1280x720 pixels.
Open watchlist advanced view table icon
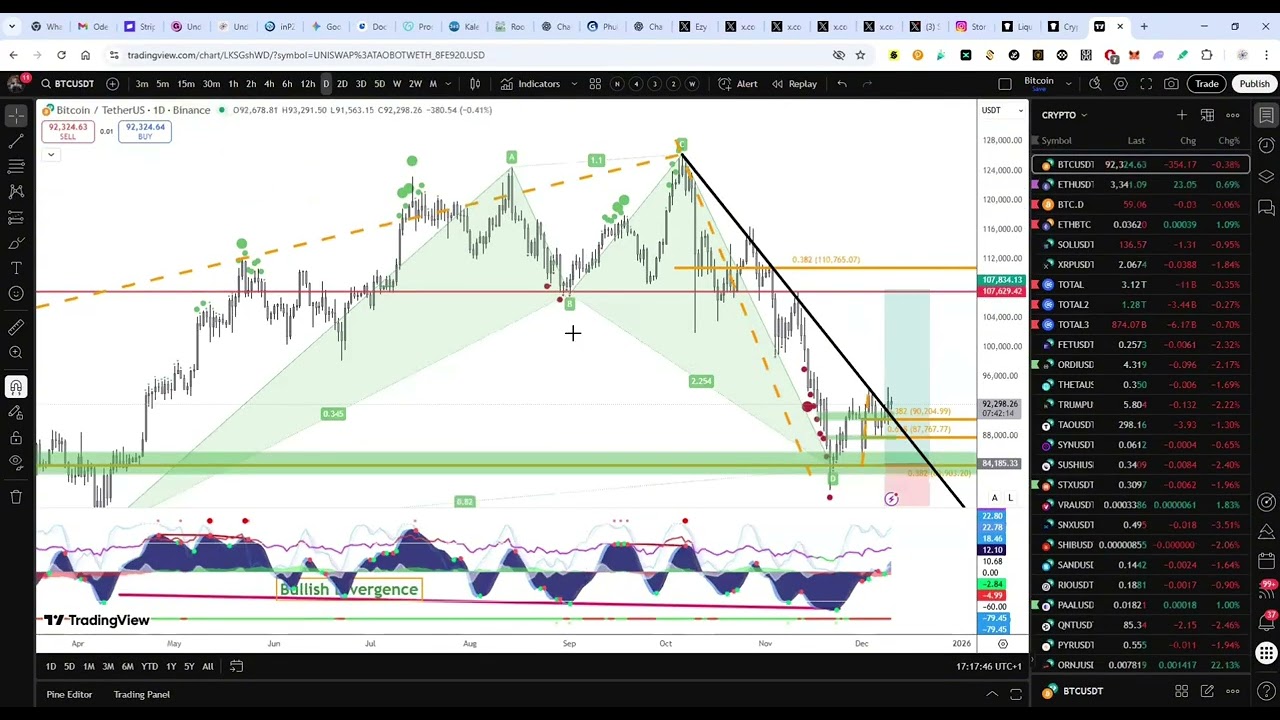click(x=1207, y=115)
